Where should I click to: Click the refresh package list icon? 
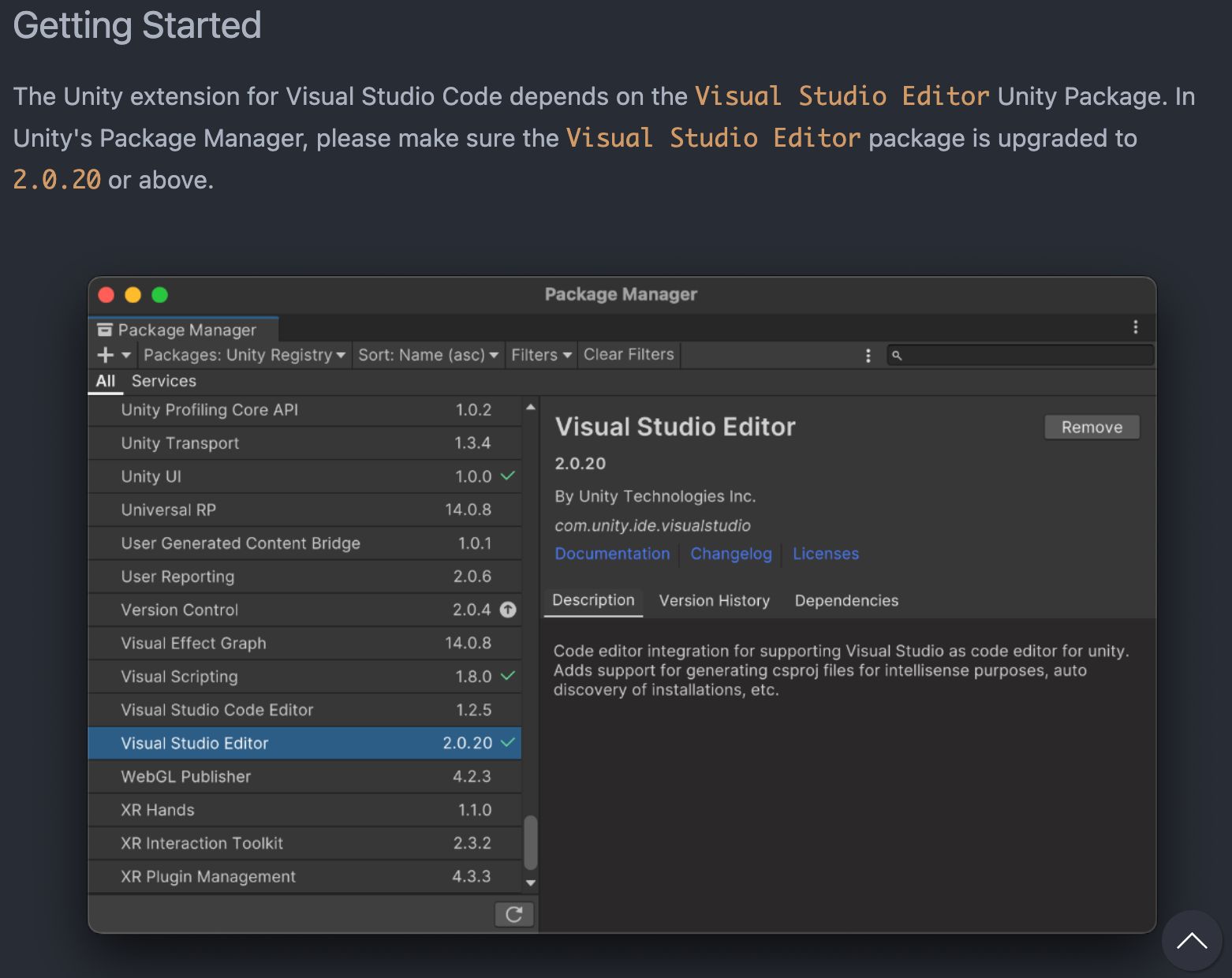[514, 914]
